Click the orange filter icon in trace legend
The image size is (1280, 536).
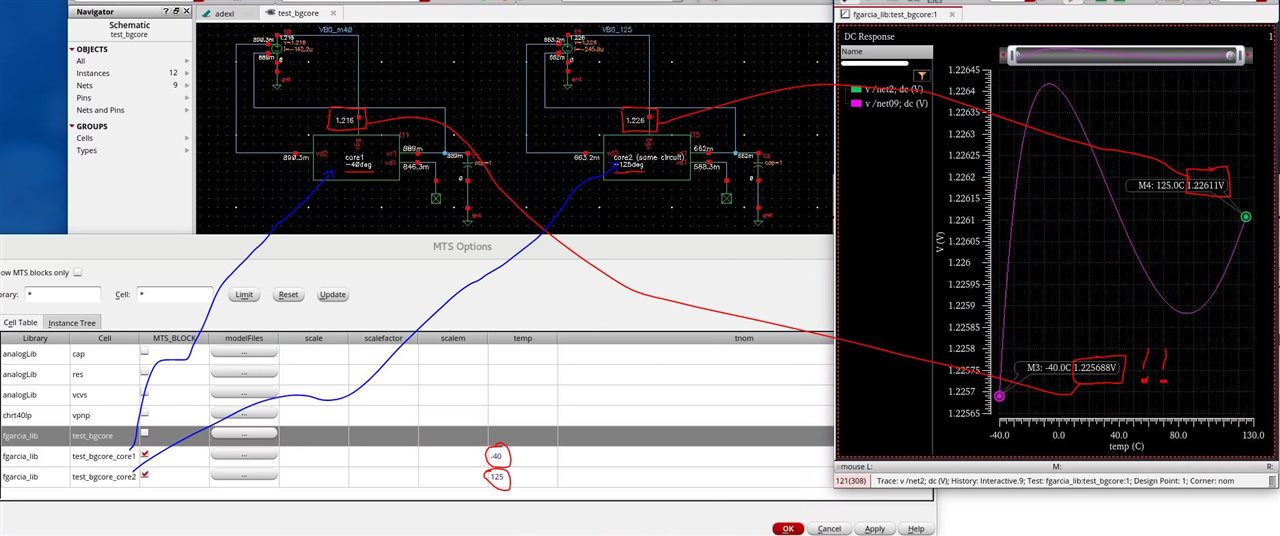[922, 75]
